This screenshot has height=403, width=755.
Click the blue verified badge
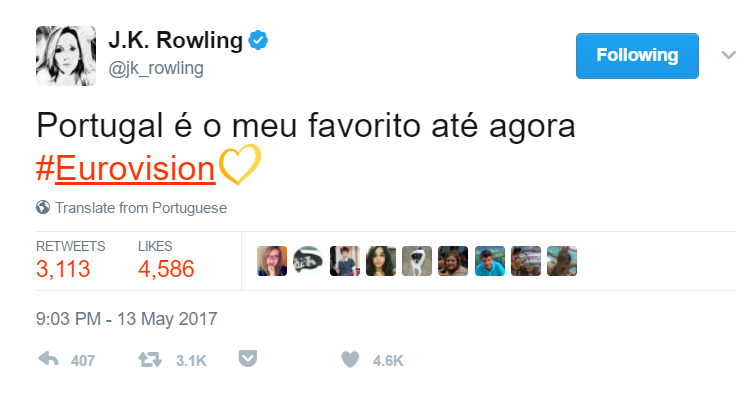point(258,40)
